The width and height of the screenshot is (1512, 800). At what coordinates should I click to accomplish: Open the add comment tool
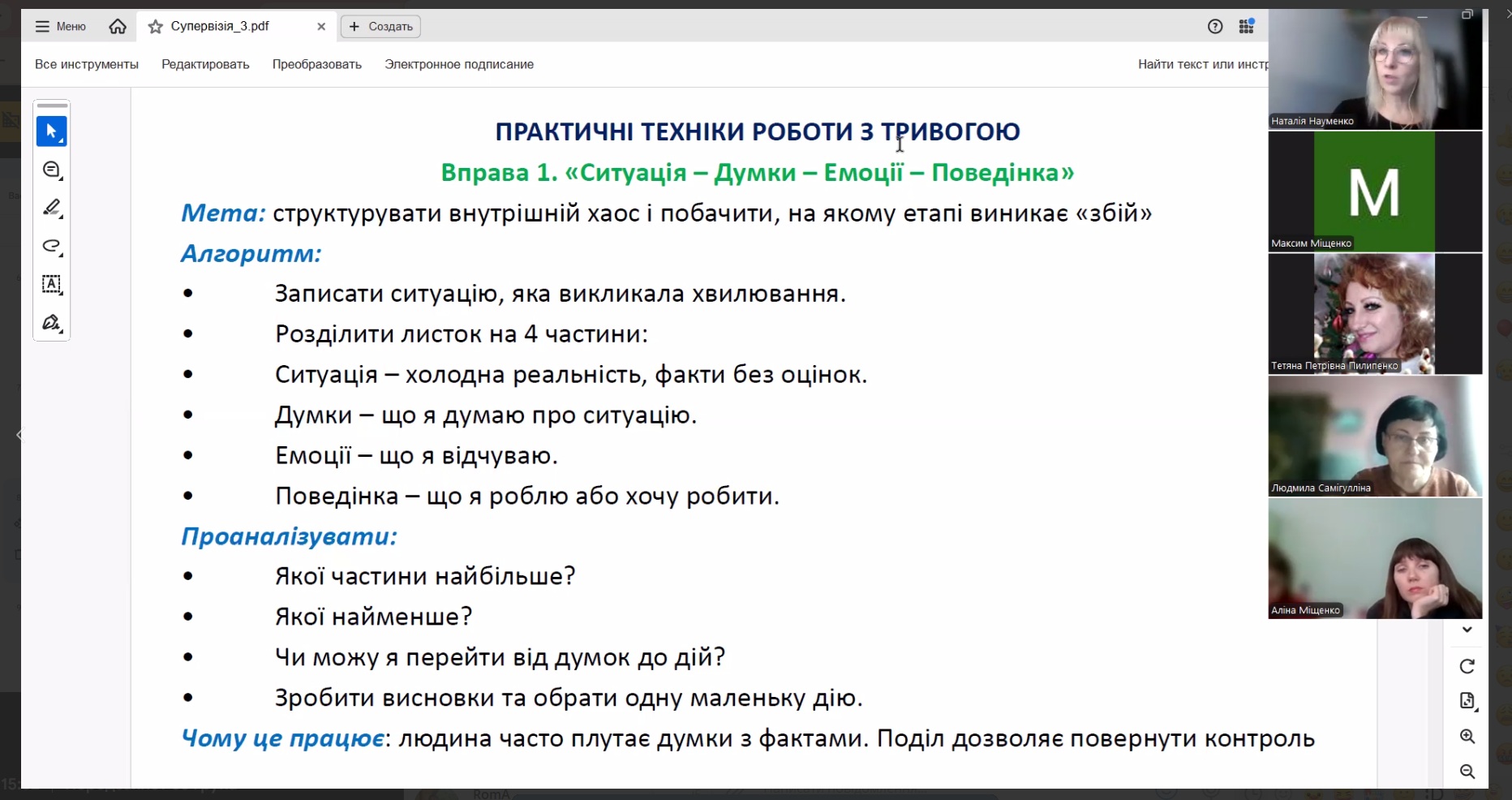(x=51, y=170)
